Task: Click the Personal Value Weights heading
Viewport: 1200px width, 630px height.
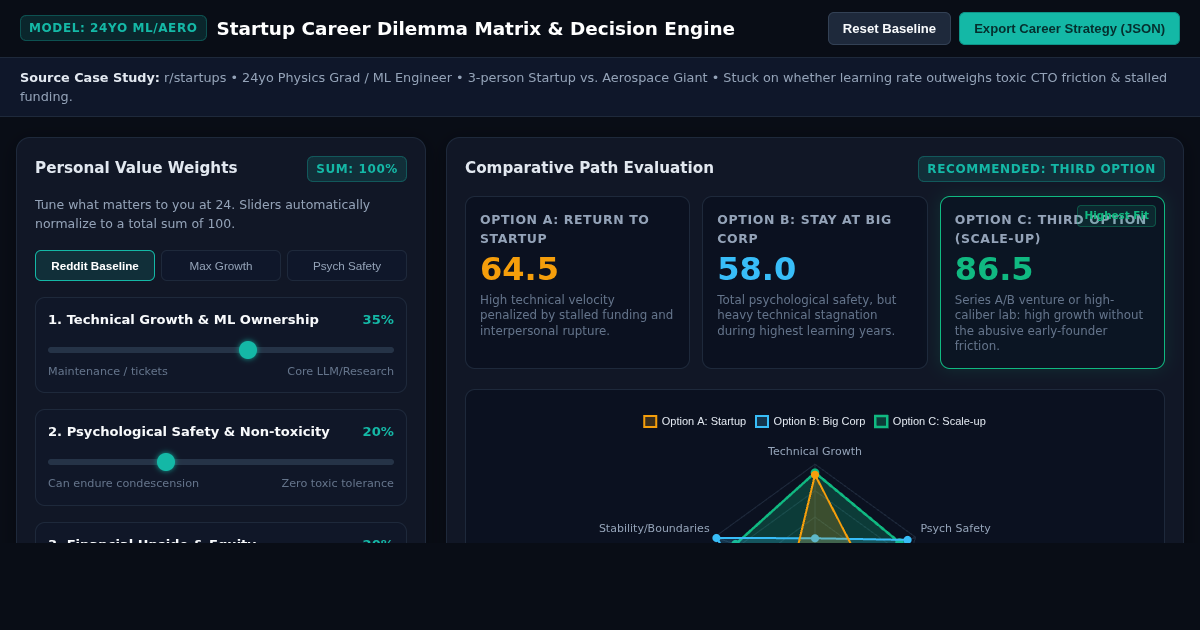Action: pyautogui.click(x=136, y=168)
